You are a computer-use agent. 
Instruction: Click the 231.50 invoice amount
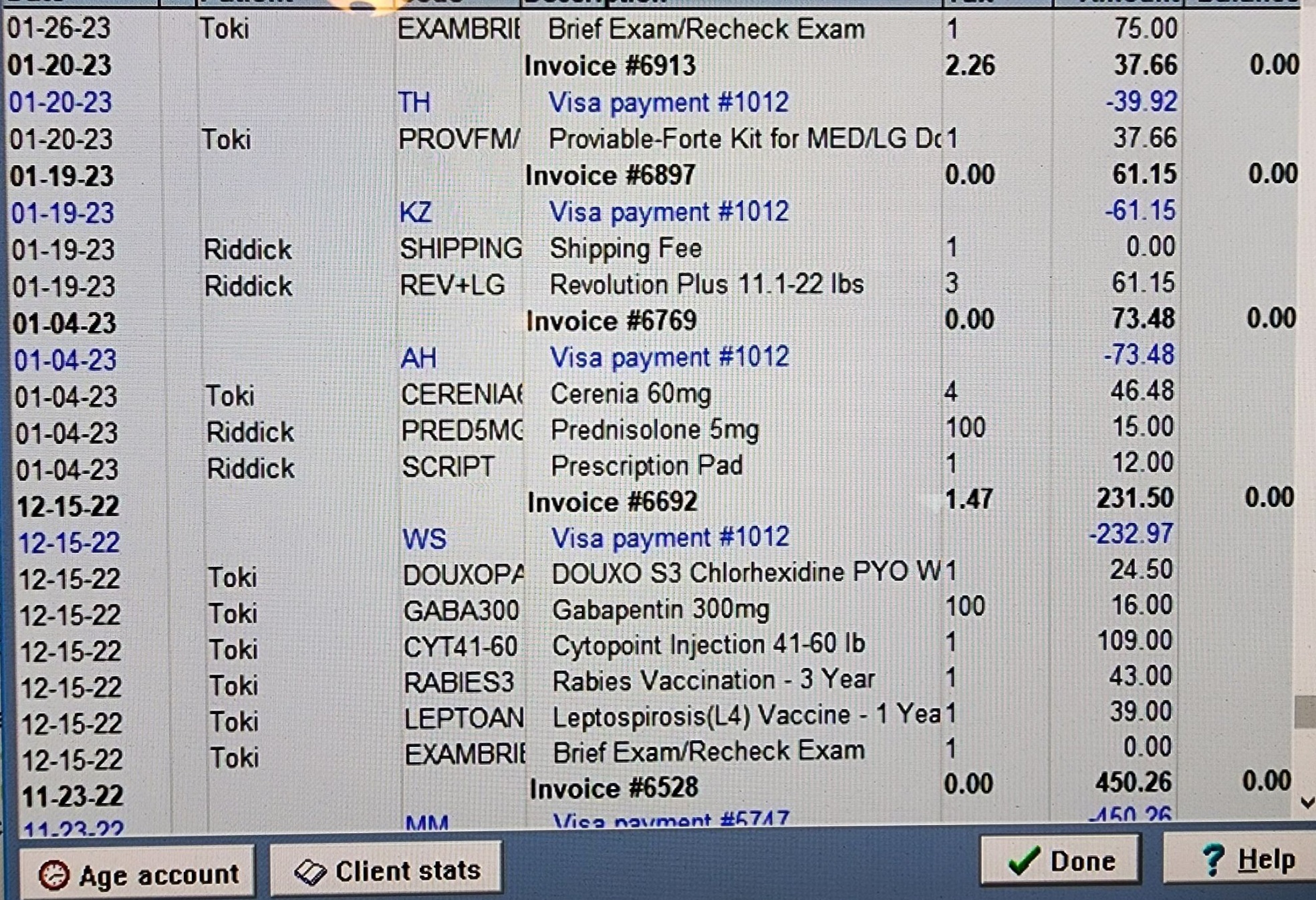click(x=1134, y=498)
